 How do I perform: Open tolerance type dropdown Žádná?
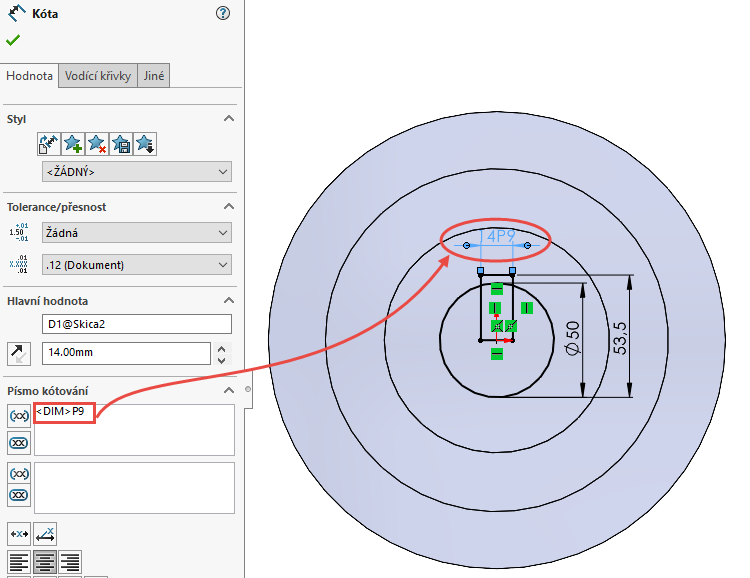click(137, 233)
